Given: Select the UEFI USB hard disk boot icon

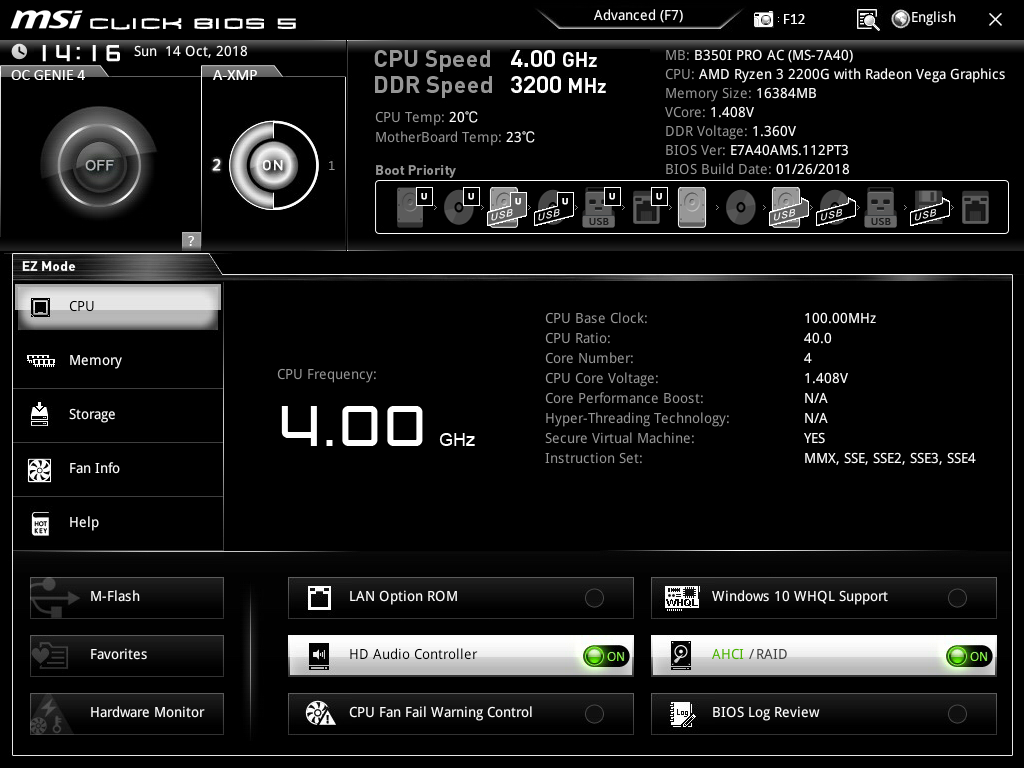Looking at the screenshot, I should click(508, 207).
